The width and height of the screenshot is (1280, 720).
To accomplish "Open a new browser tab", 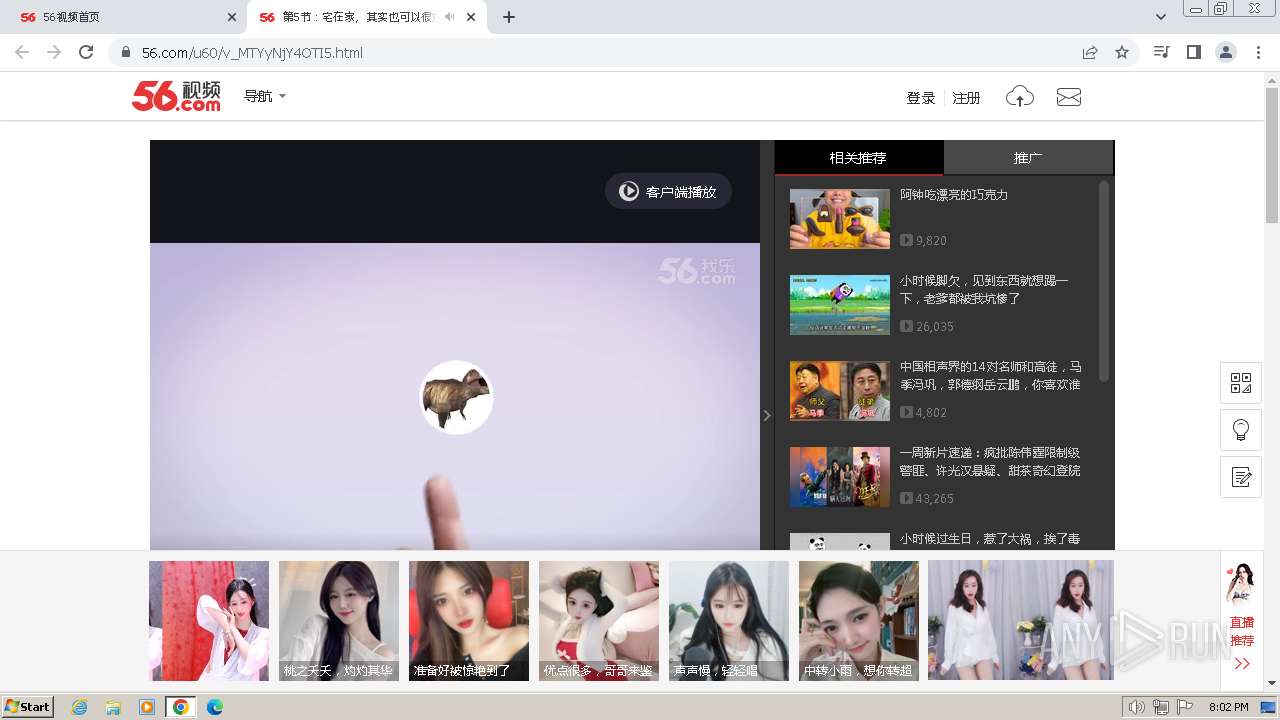I will (509, 17).
